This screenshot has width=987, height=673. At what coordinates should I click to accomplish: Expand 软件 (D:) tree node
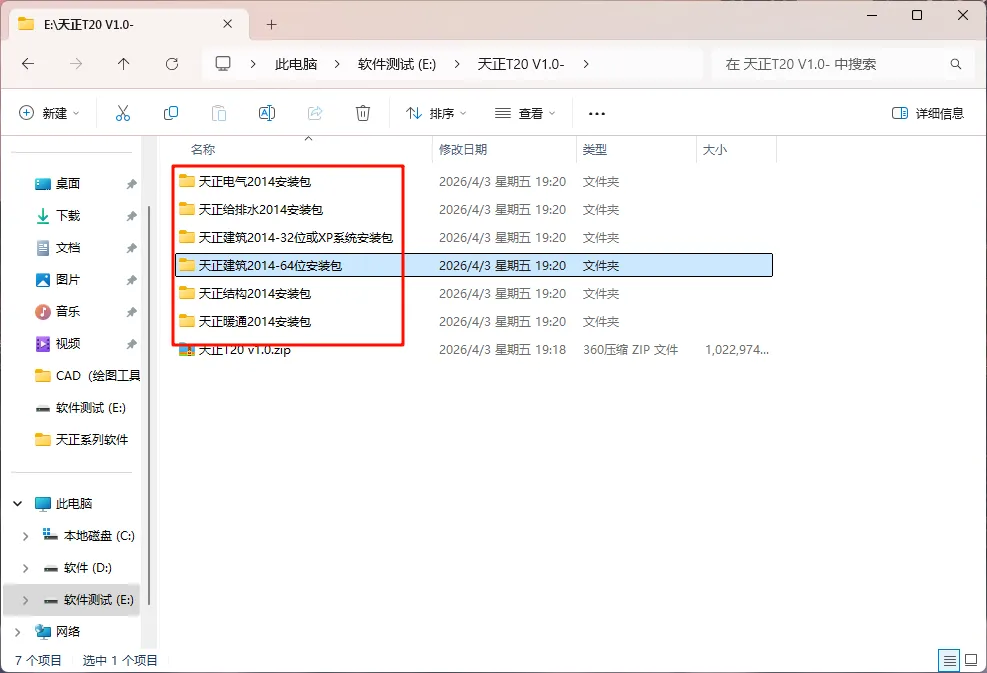pos(25,568)
